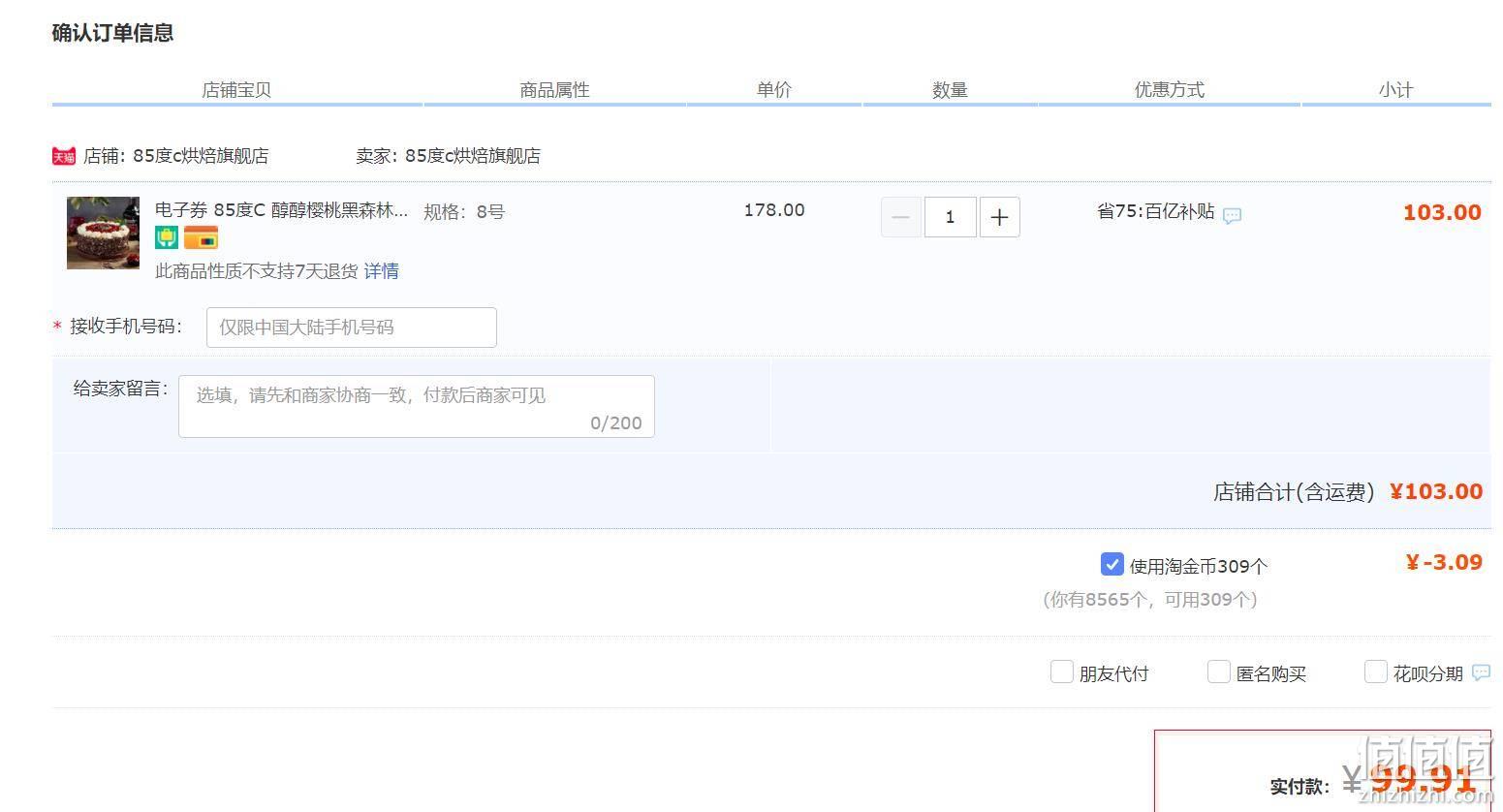Image resolution: width=1503 pixels, height=812 pixels.
Task: Open the 详情 link about 7-day returns
Action: (x=381, y=271)
